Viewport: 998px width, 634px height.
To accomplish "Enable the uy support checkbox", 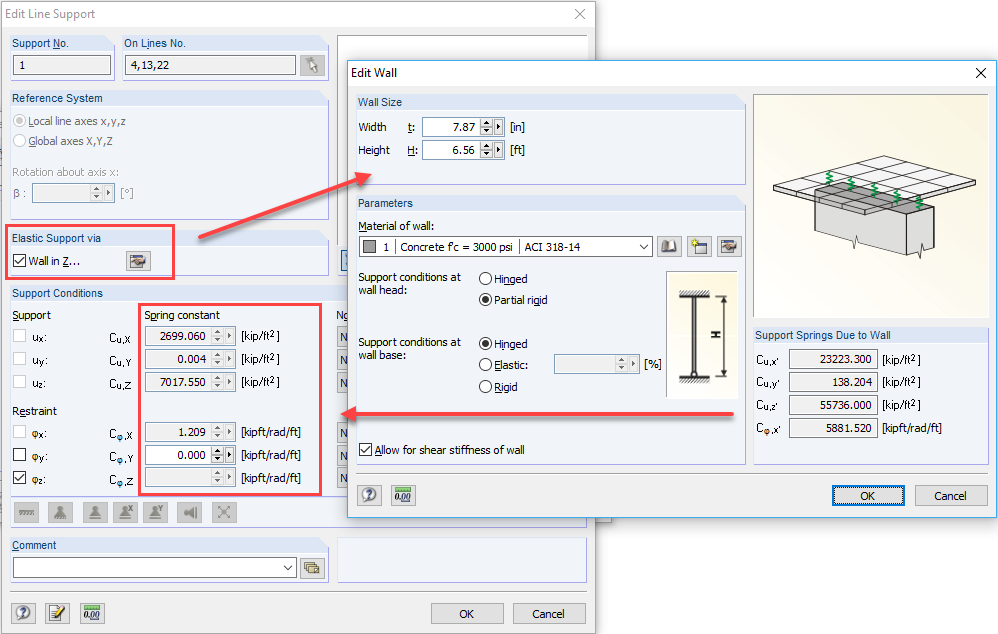I will pos(20,359).
